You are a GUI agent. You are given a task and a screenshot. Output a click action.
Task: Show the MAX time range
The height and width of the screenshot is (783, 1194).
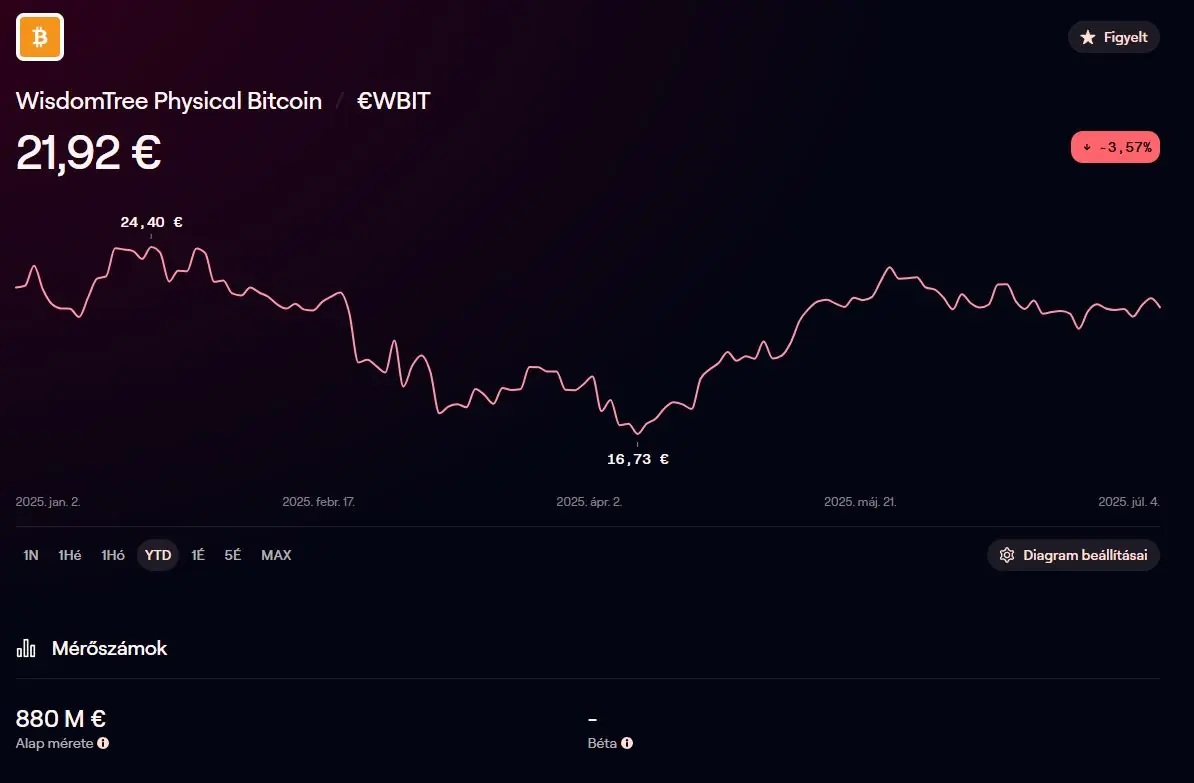276,555
